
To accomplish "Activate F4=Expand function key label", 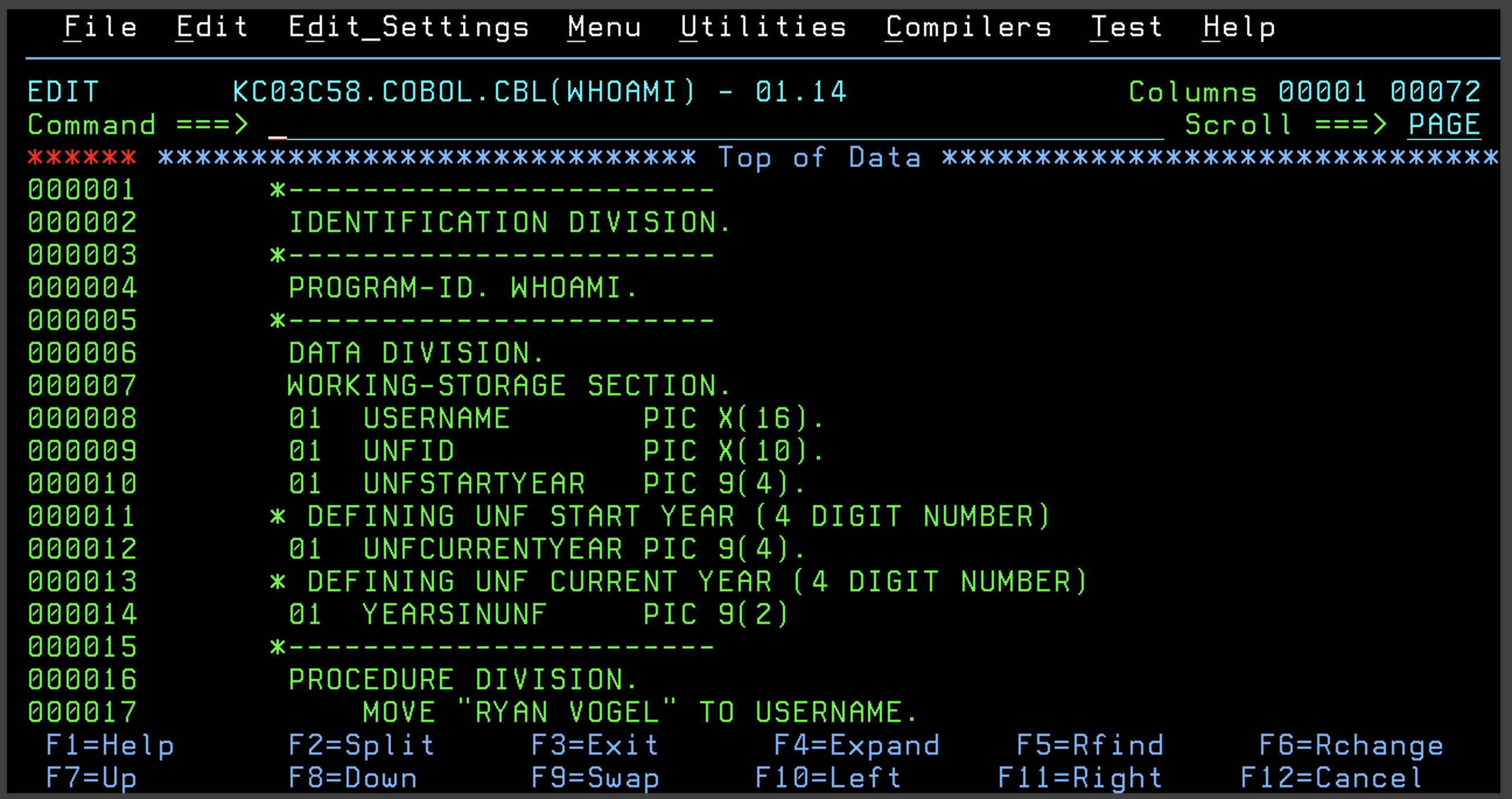I will click(x=857, y=745).
